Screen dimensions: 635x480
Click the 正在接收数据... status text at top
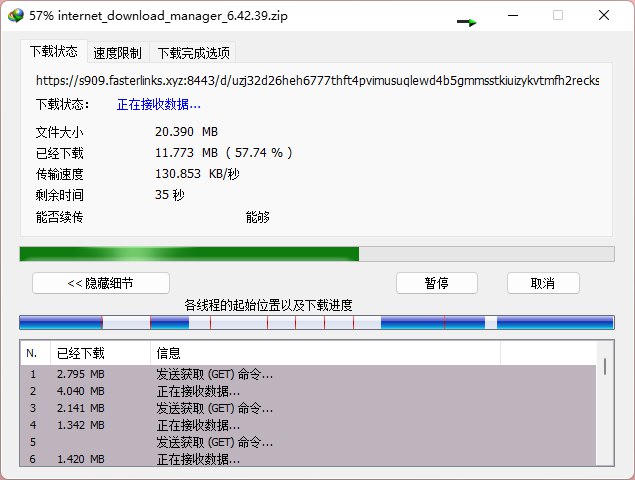[159, 105]
